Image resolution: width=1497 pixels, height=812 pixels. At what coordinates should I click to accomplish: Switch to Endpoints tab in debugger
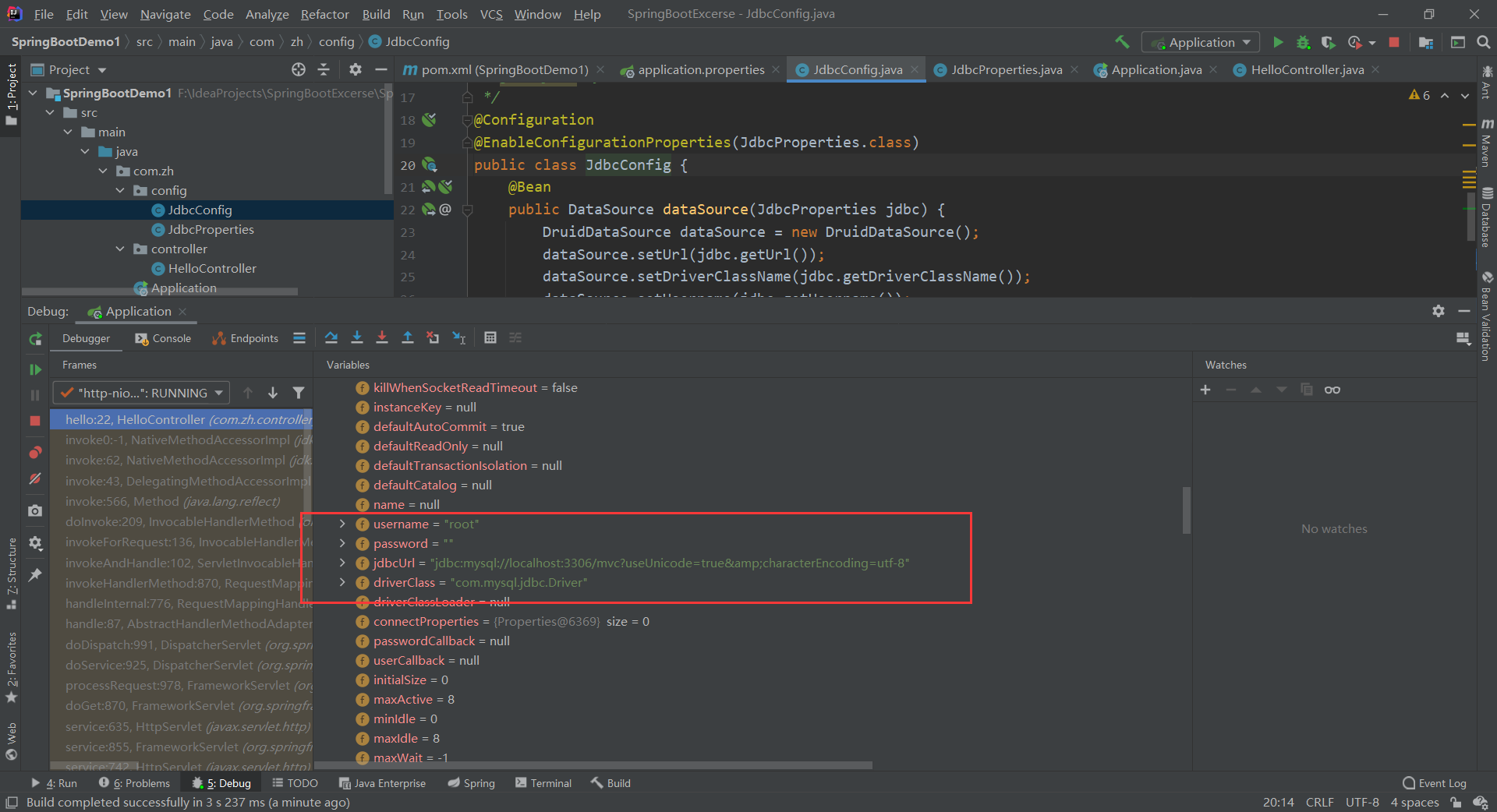[x=245, y=338]
